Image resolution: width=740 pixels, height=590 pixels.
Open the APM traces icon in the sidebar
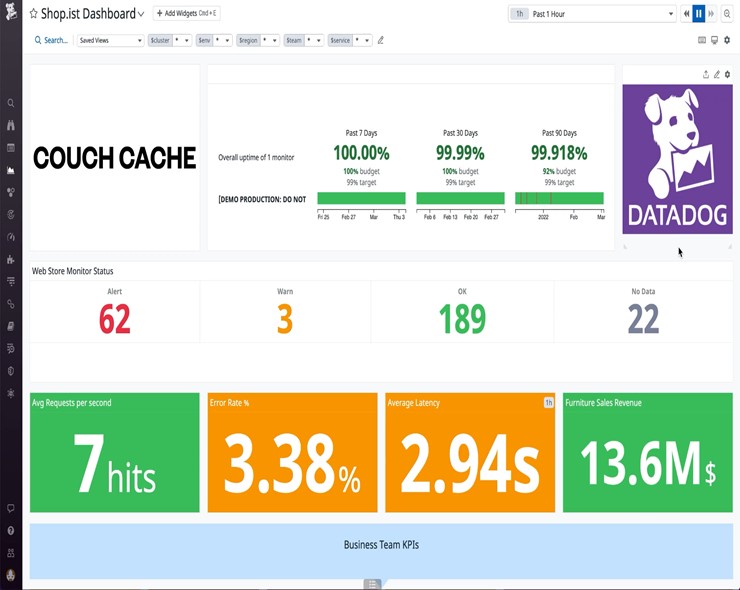[x=11, y=281]
